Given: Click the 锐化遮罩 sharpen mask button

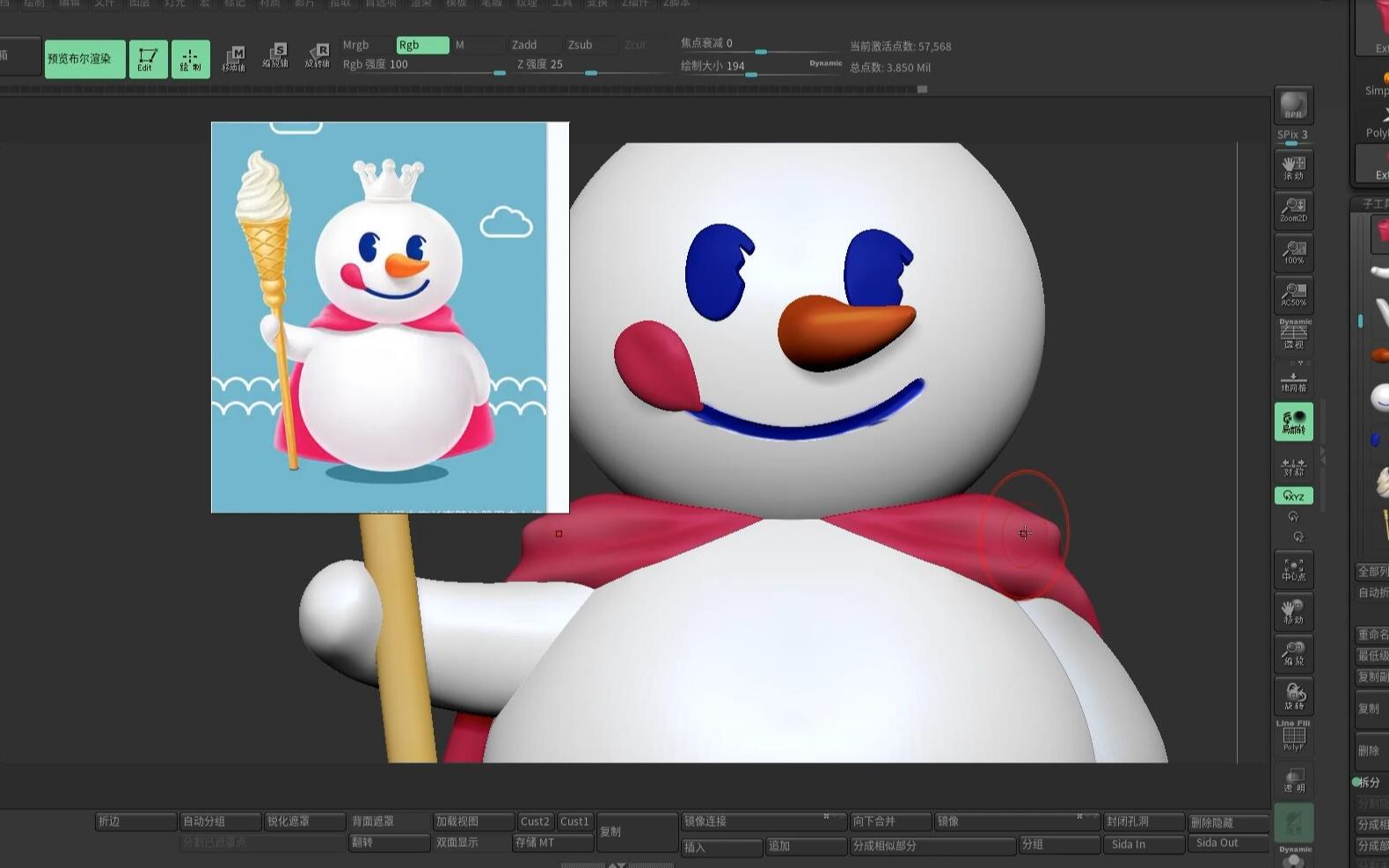Looking at the screenshot, I should [304, 821].
